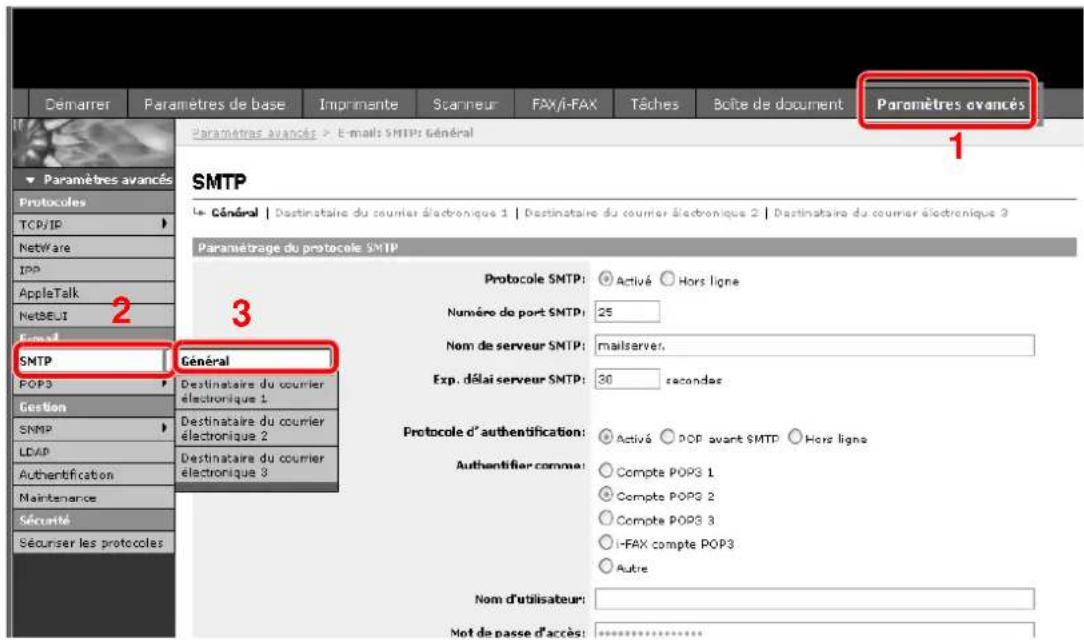1084x640 pixels.
Task: Open Destinataire du courrier électronique 3 top link
Action: [x=890, y=213]
